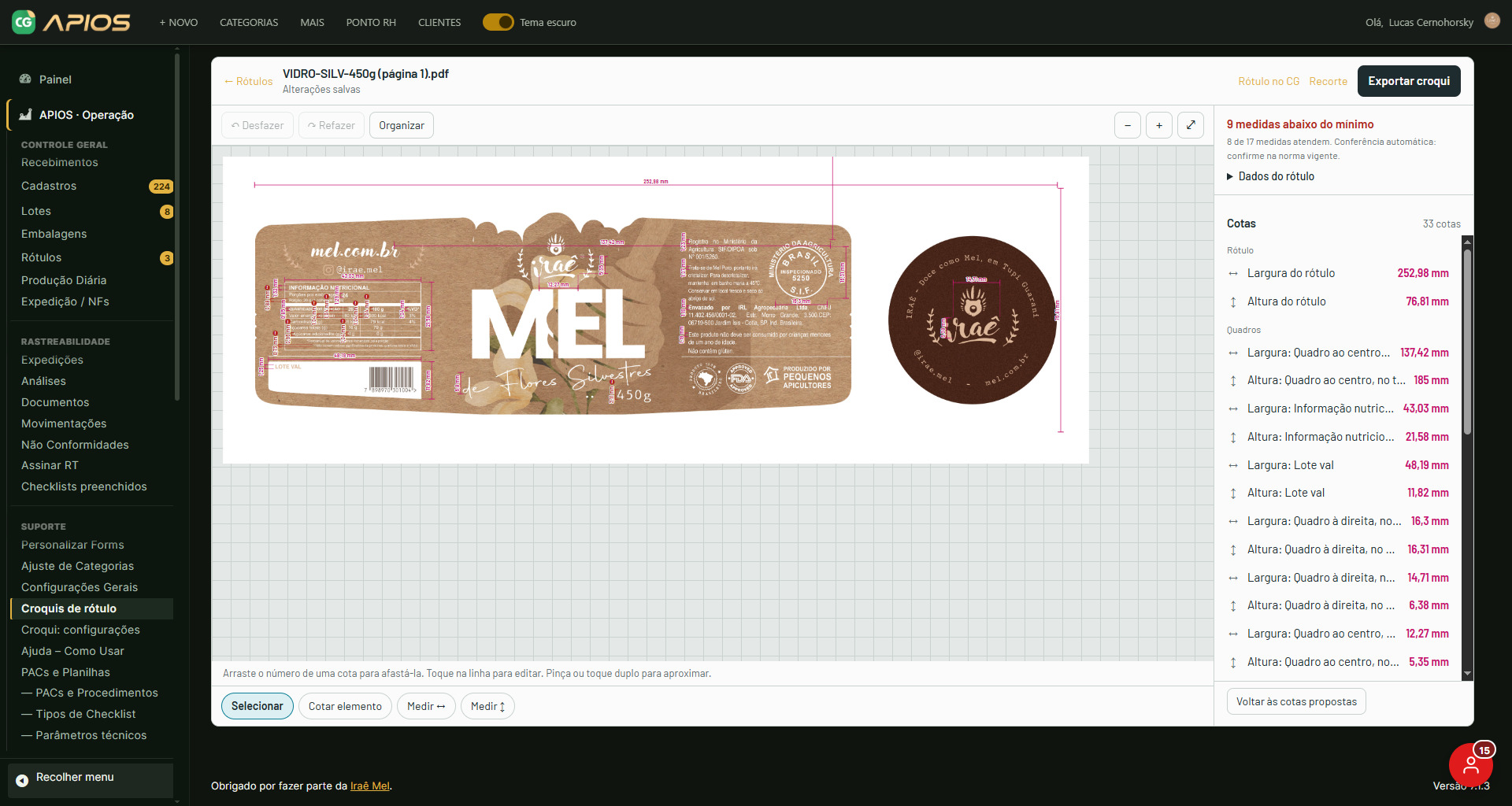This screenshot has width=1512, height=806.
Task: Click the Cadastros 224 badge
Action: [161, 187]
